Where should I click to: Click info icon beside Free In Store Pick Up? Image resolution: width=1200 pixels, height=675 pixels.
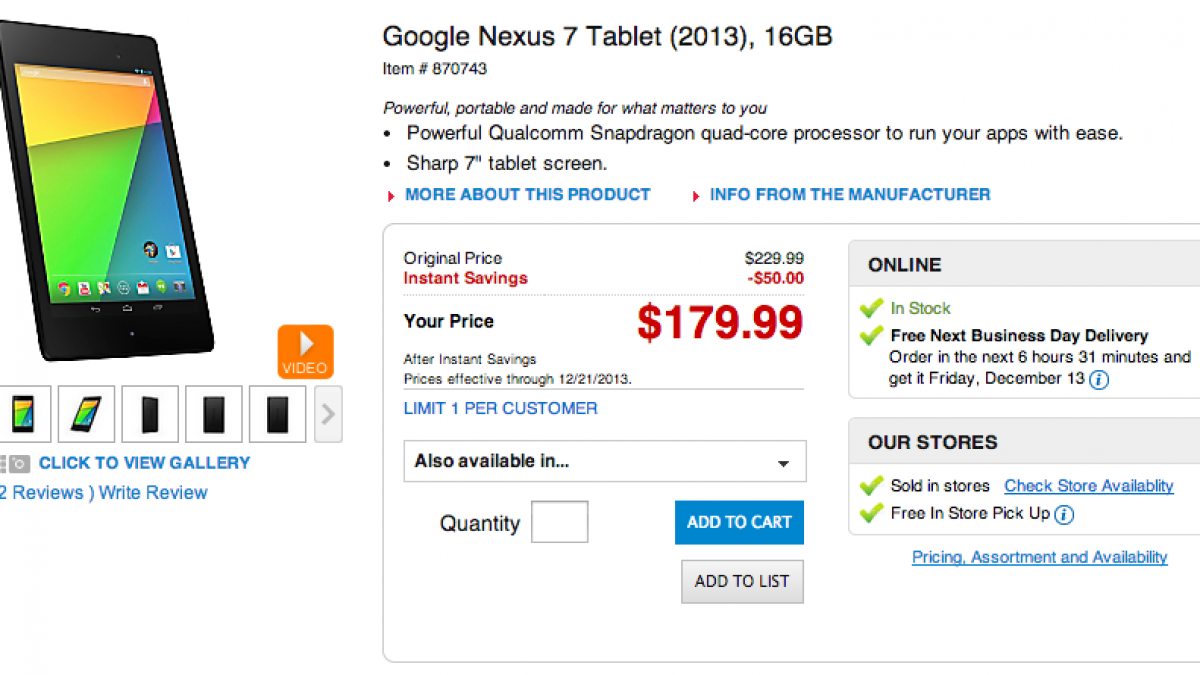click(1064, 515)
